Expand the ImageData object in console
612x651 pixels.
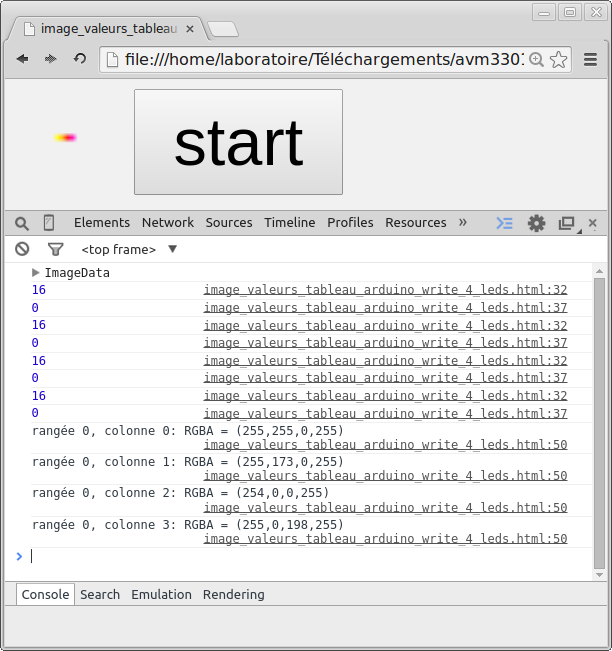click(x=37, y=272)
